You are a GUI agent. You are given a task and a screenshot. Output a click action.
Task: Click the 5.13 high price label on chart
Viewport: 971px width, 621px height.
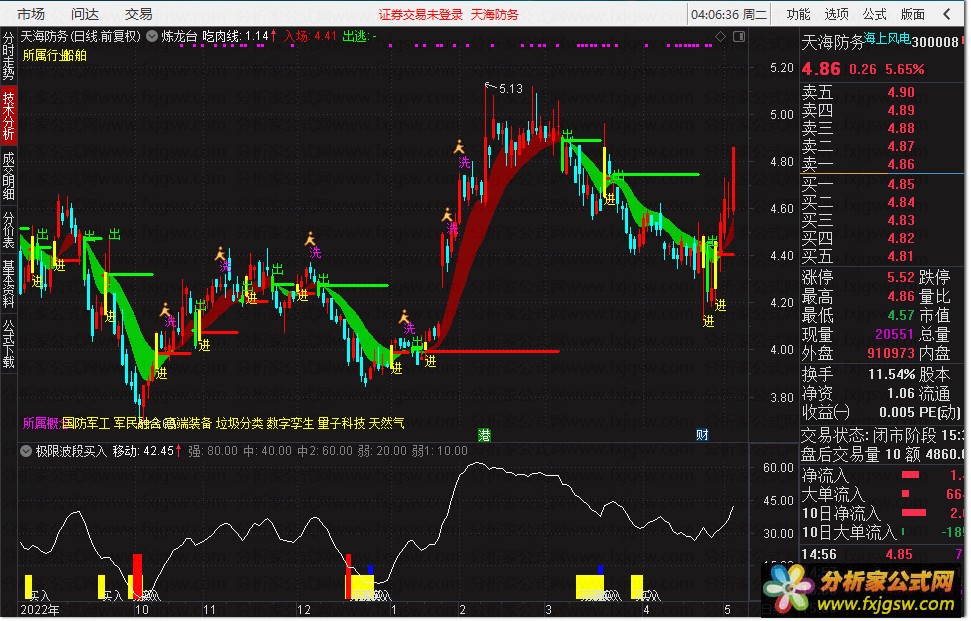click(511, 89)
